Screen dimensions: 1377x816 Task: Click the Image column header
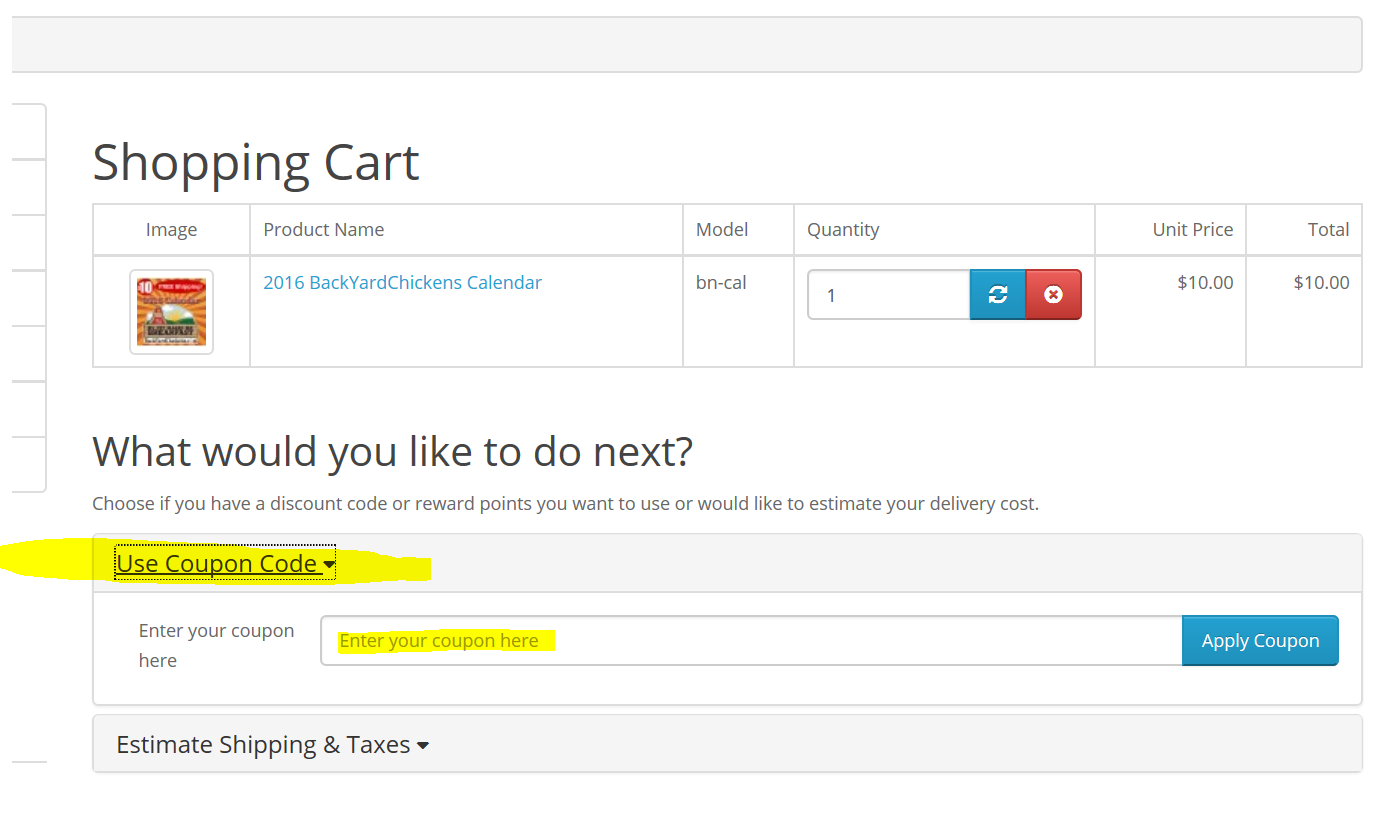coord(171,230)
